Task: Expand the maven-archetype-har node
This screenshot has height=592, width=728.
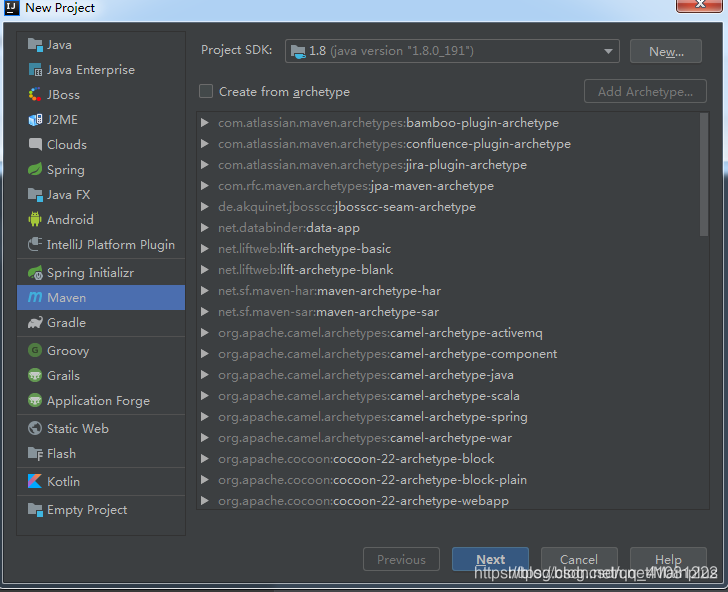Action: (x=204, y=291)
